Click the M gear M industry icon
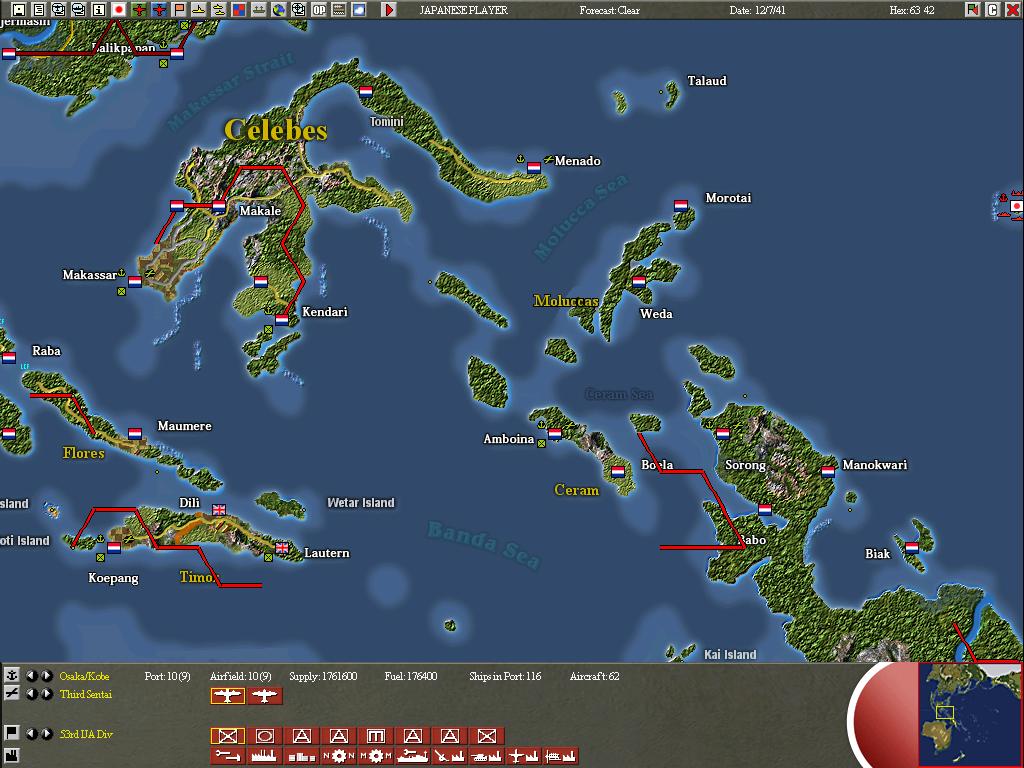The height and width of the screenshot is (768, 1024). coord(376,756)
